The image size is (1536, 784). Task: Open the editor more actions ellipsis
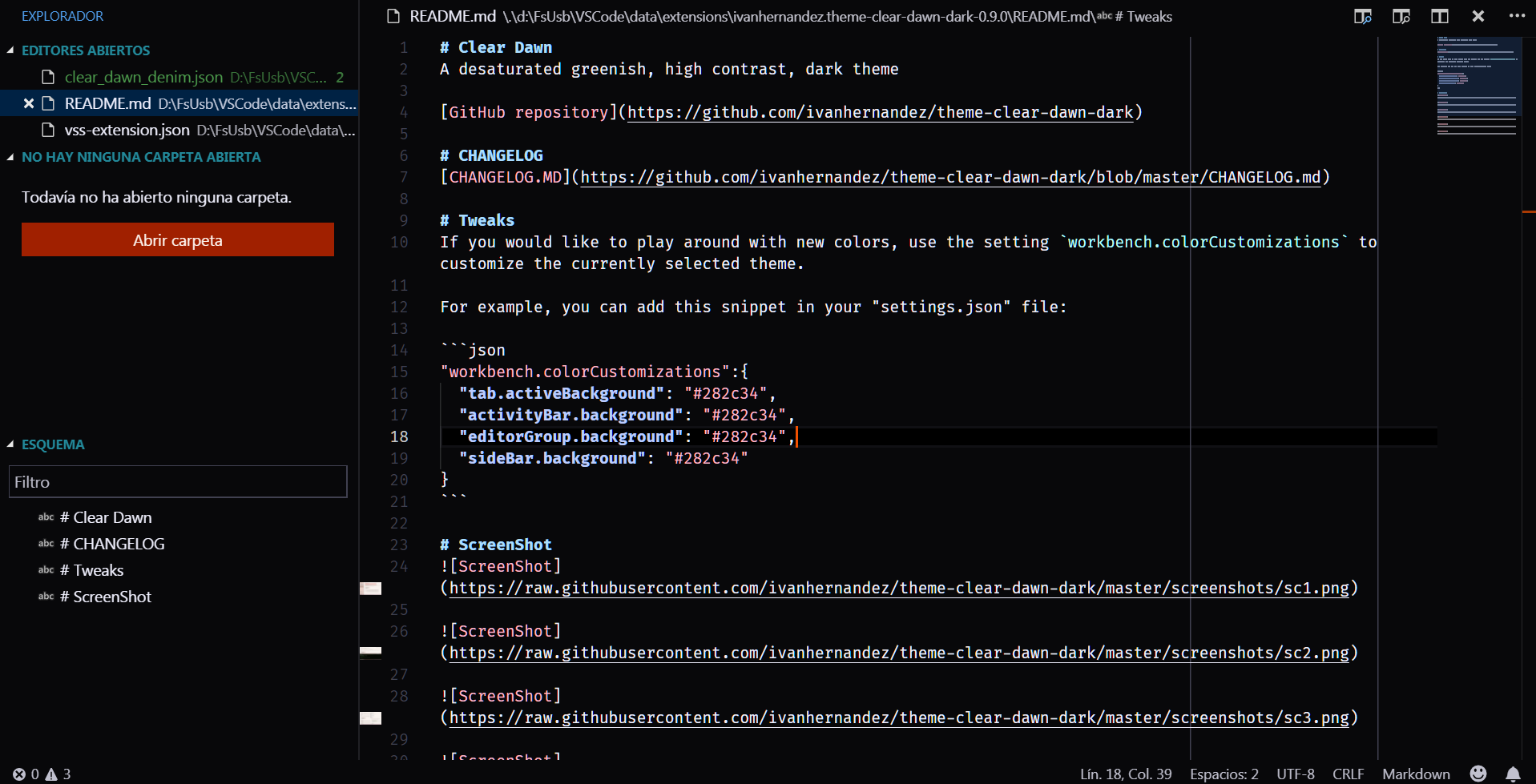pyautogui.click(x=1517, y=15)
